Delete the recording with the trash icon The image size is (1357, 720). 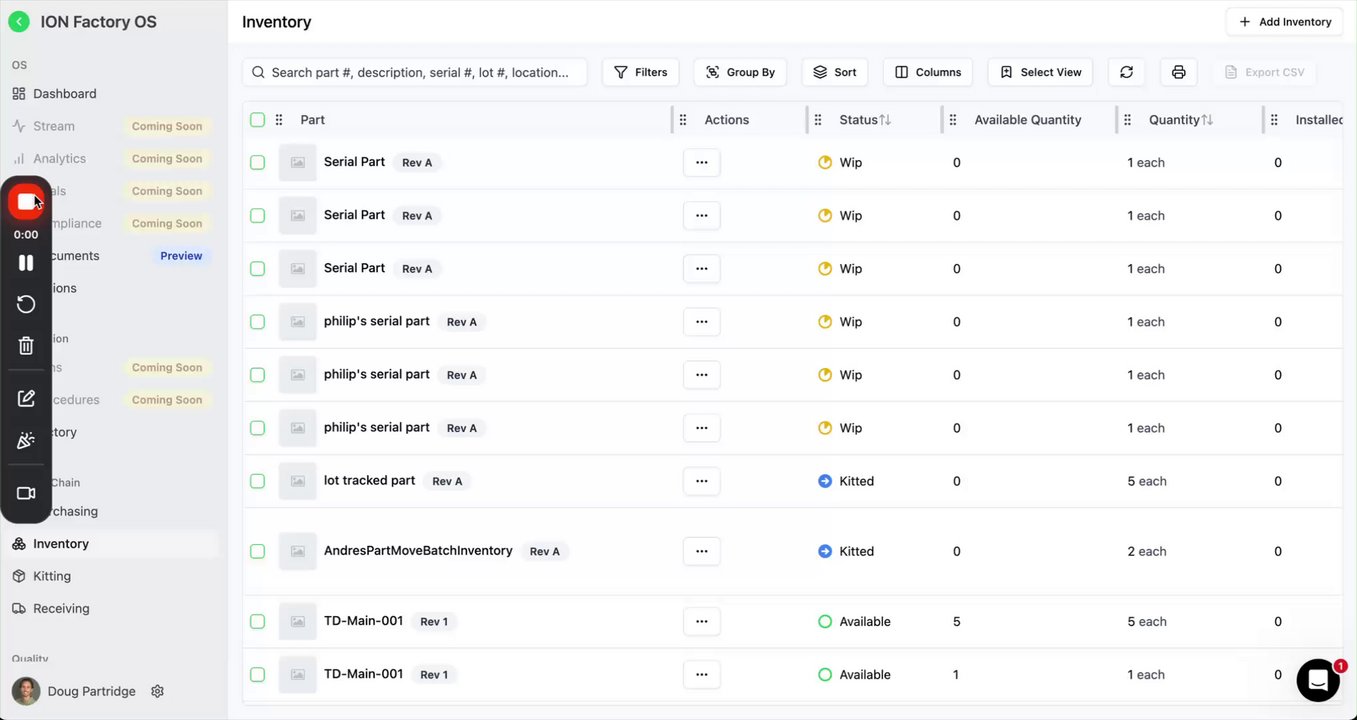click(26, 346)
